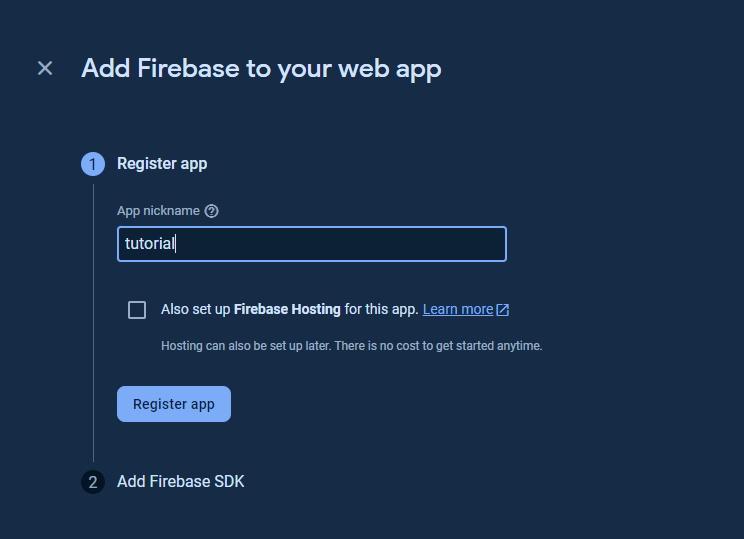
Task: Expand the Add Firebase SDK step
Action: click(x=181, y=482)
